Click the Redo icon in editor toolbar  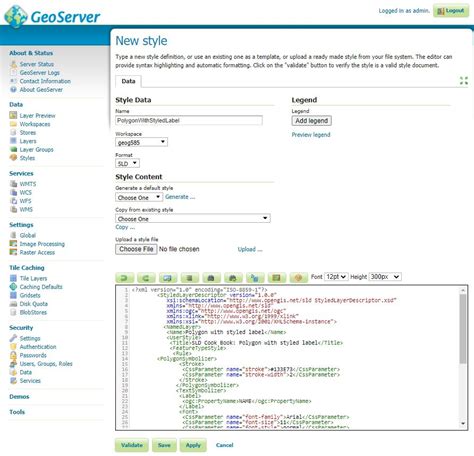click(x=146, y=277)
